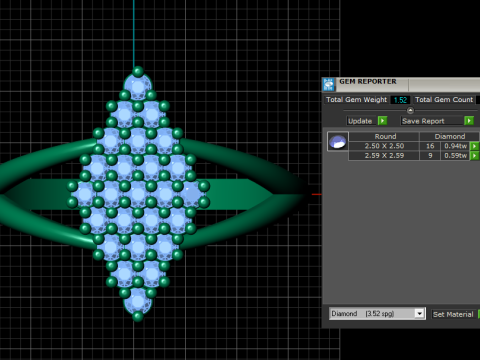Click the green arrow on the 0.59tw row
480x360 pixels.
click(x=474, y=156)
